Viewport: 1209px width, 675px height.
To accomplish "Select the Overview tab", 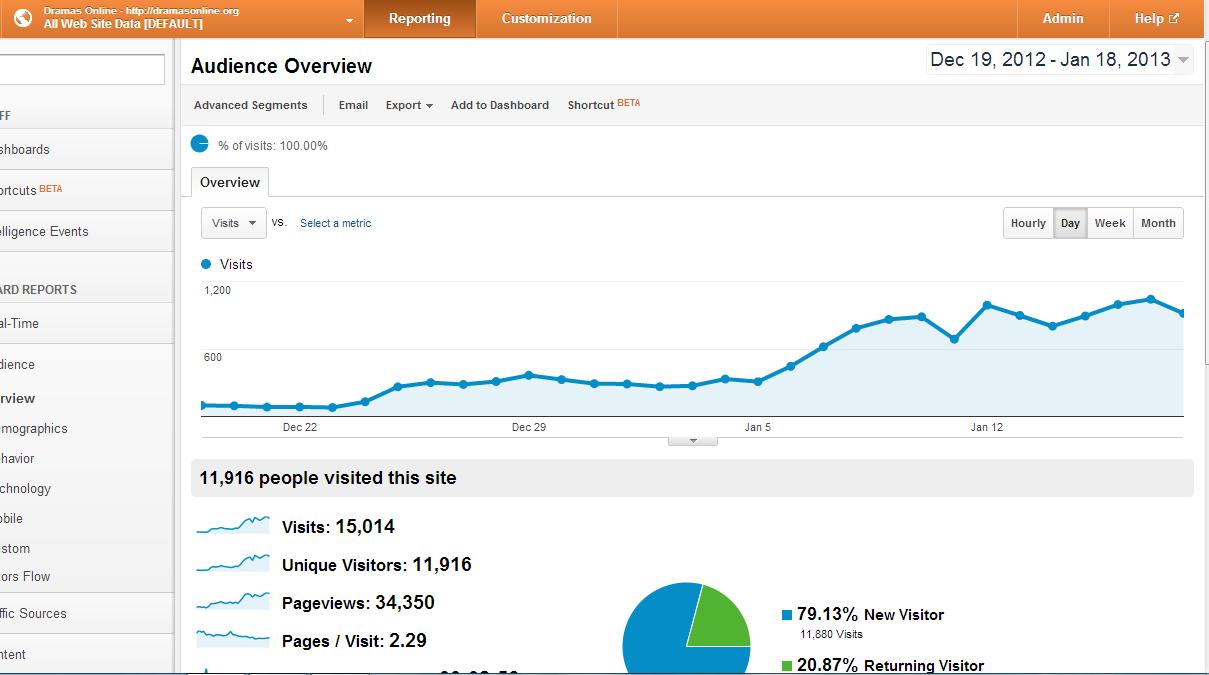I will [x=230, y=182].
